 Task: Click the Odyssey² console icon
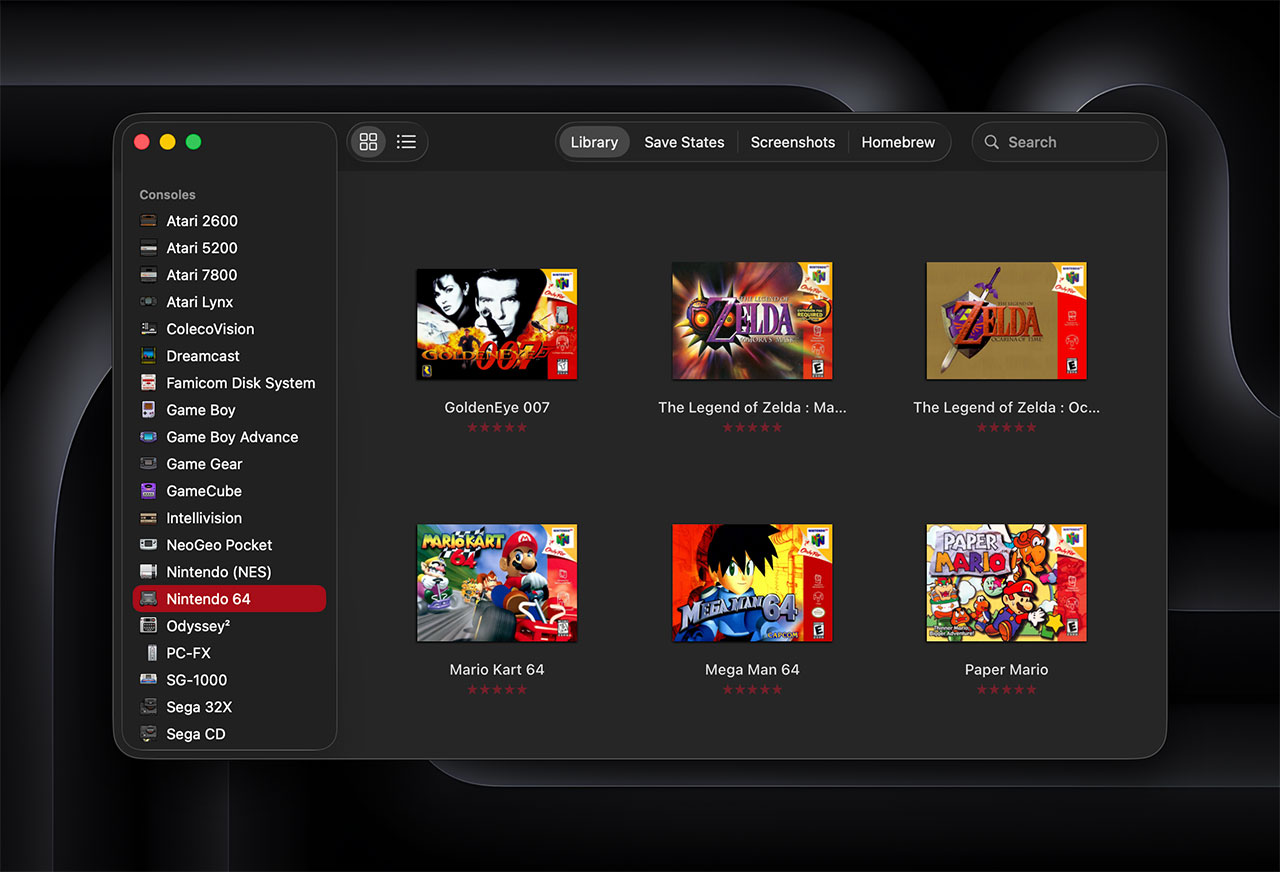pyautogui.click(x=148, y=626)
